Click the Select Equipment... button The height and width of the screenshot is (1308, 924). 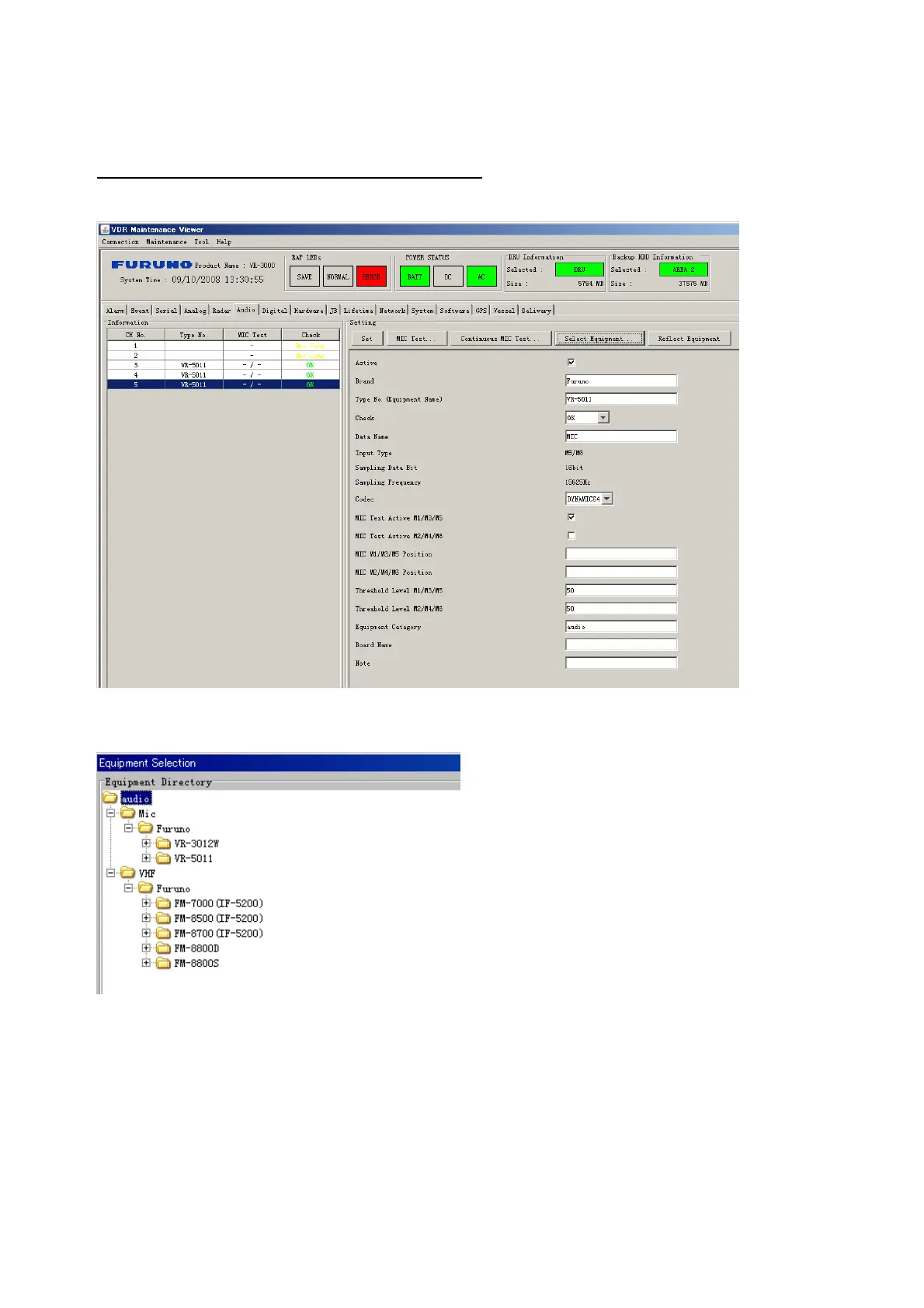click(x=599, y=339)
